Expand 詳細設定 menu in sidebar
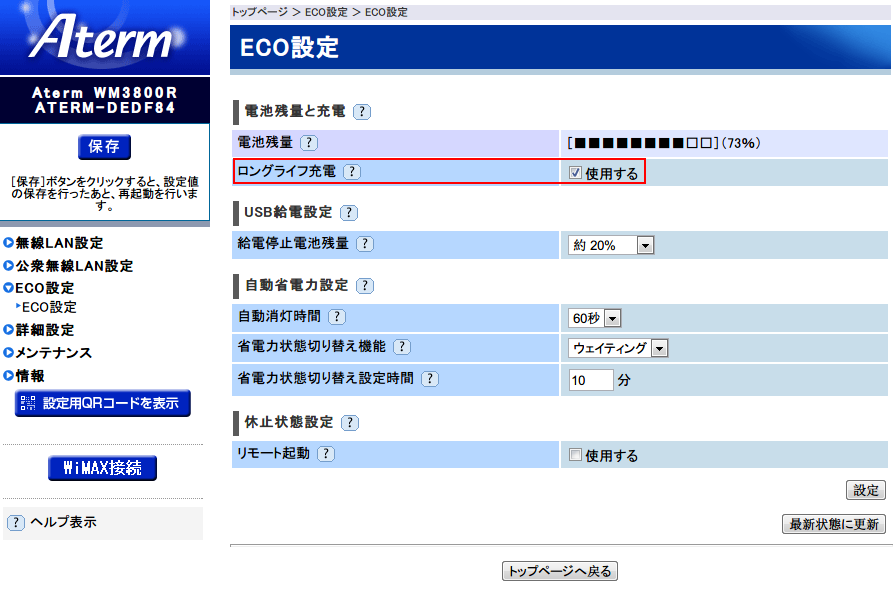 click(44, 330)
